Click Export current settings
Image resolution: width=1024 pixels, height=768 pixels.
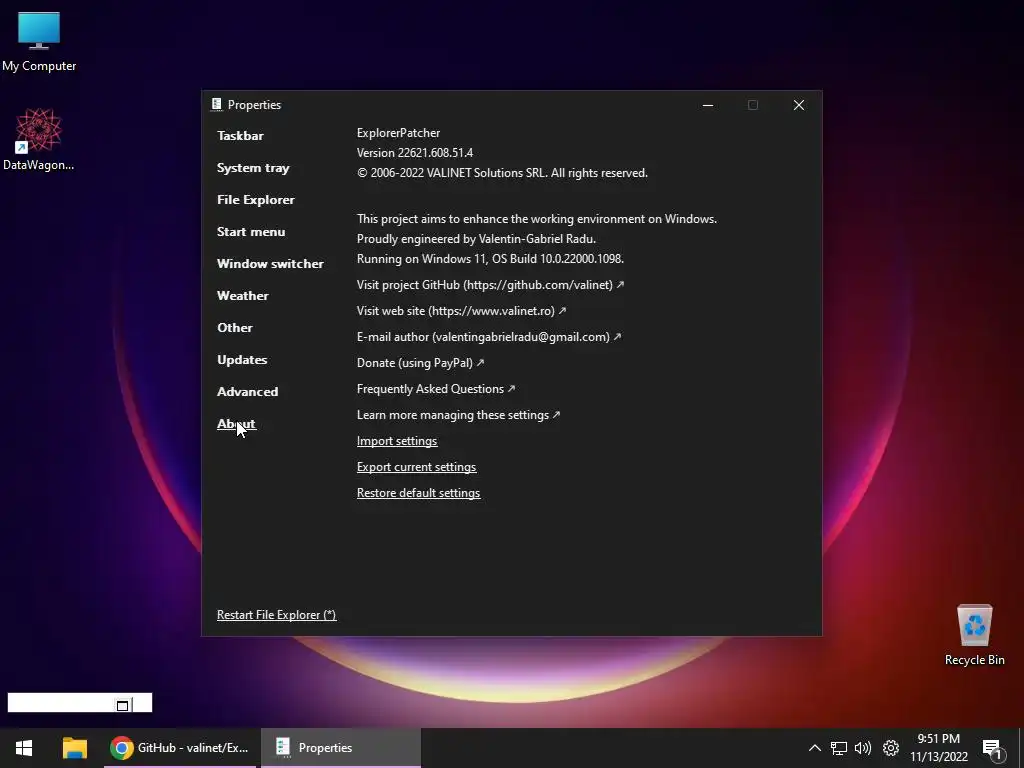point(416,468)
